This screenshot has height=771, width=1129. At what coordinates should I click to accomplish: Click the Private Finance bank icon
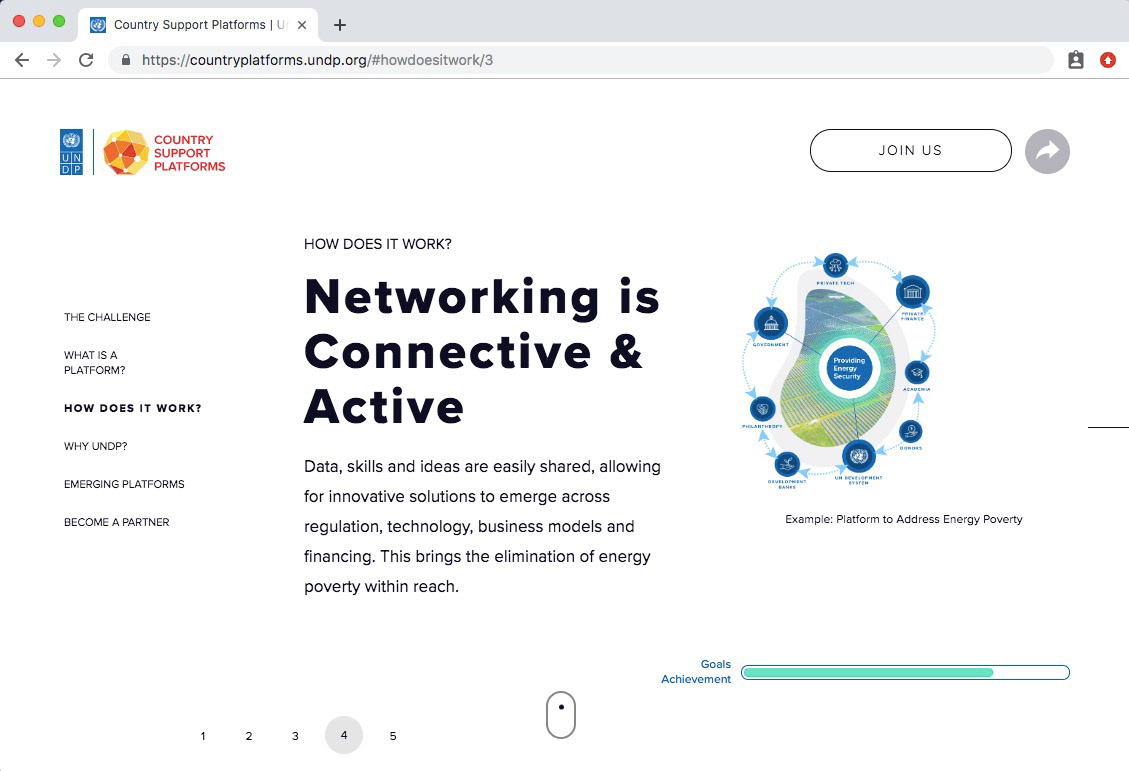pyautogui.click(x=912, y=292)
